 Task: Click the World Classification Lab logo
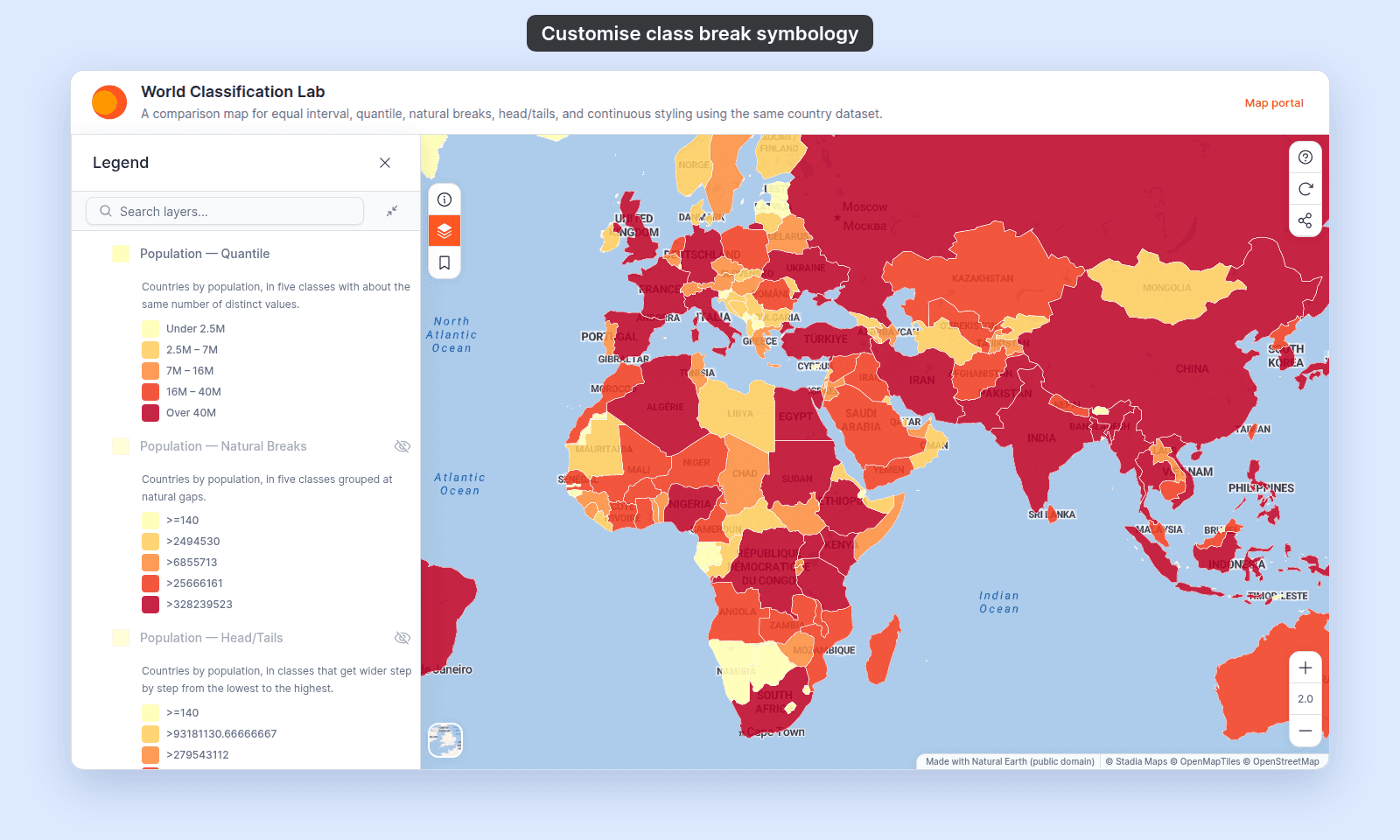tap(109, 102)
